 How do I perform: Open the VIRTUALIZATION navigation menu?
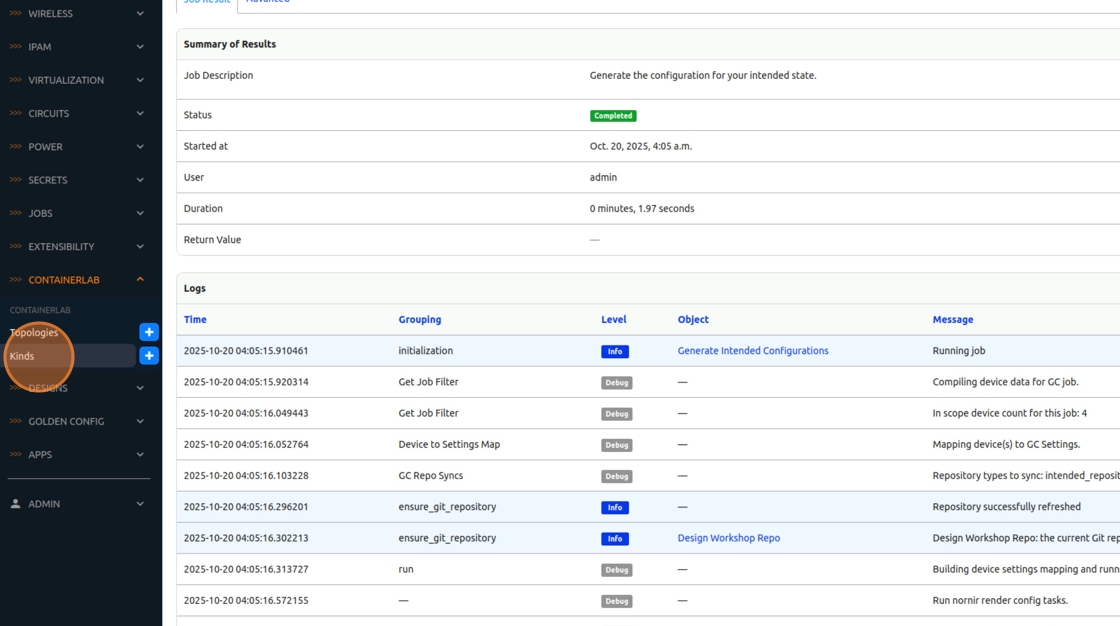coord(66,80)
